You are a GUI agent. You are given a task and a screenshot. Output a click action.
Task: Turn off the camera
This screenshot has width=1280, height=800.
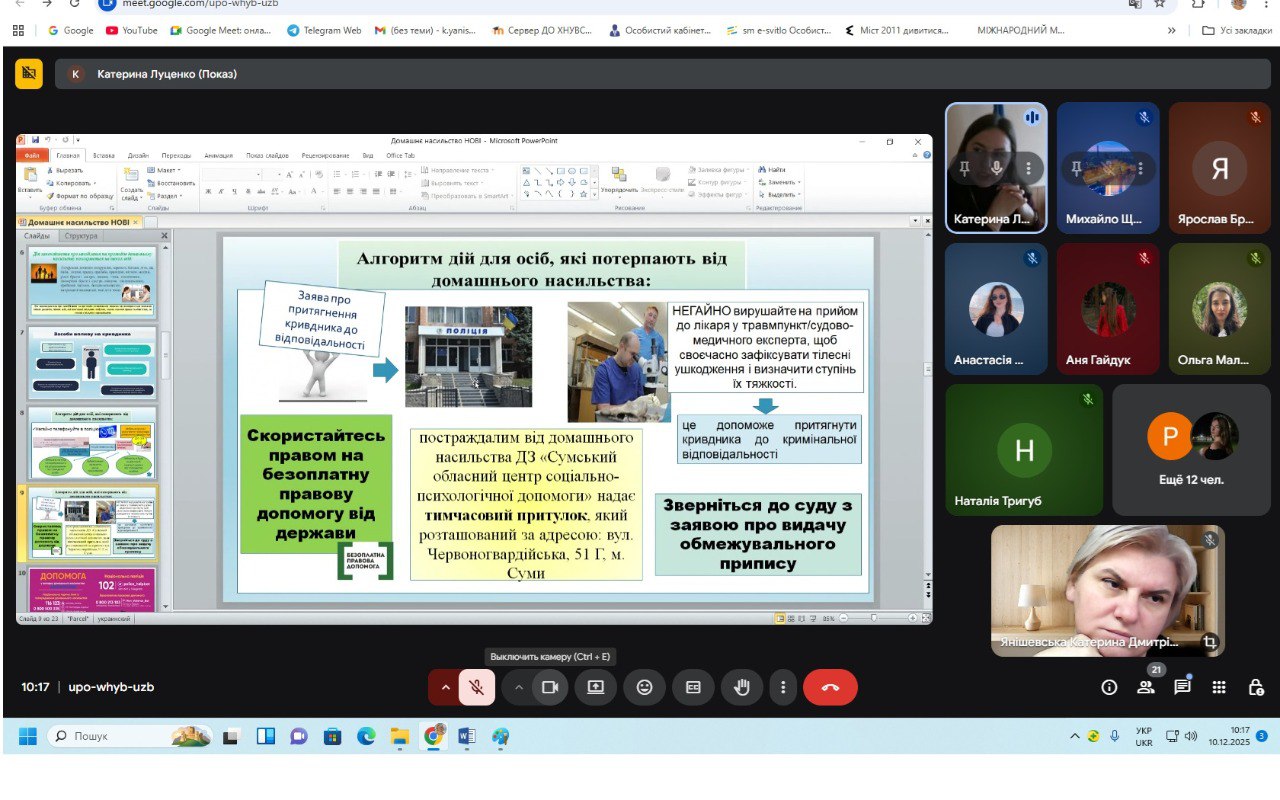(x=549, y=688)
